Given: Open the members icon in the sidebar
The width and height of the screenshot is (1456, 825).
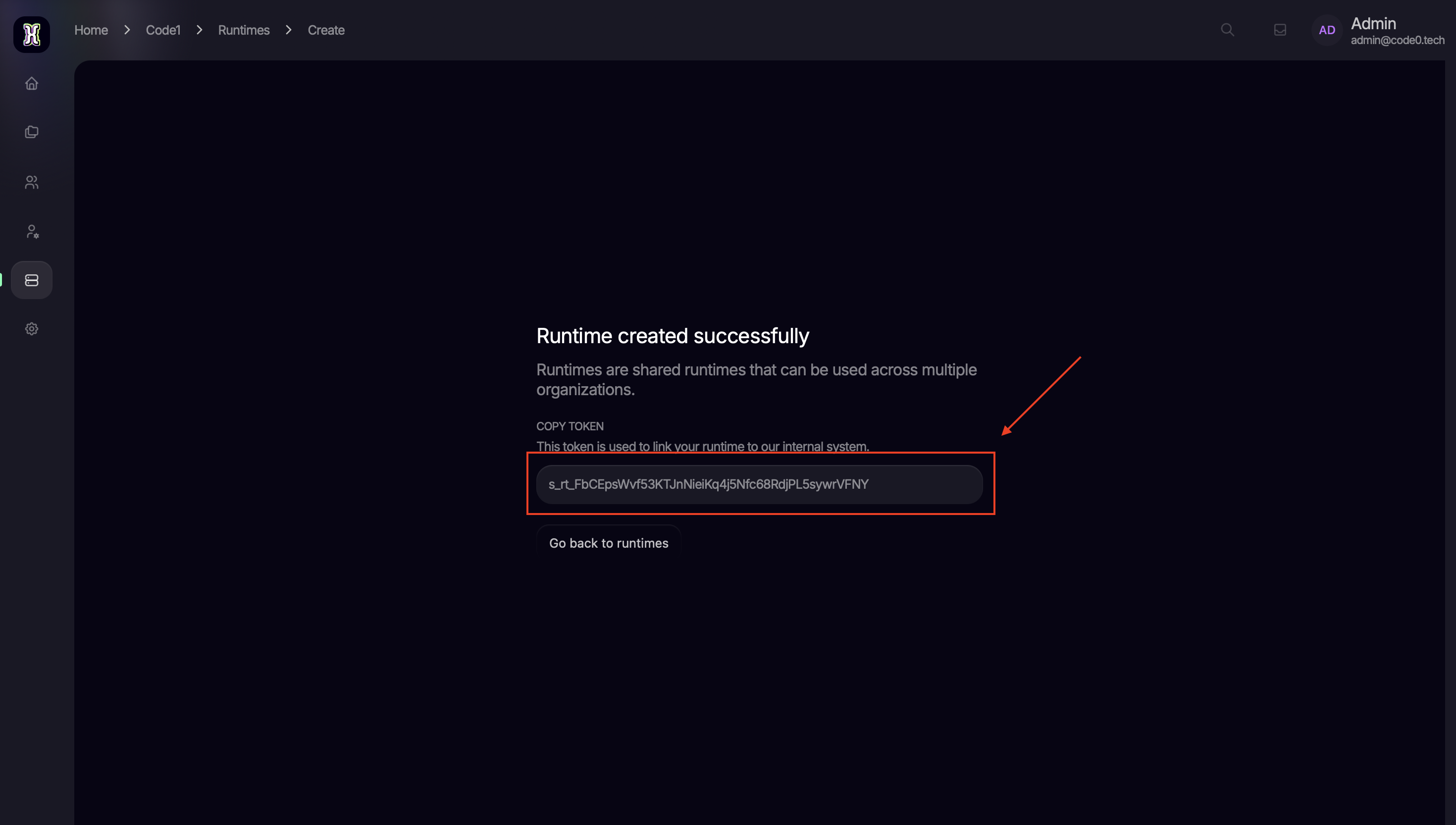Looking at the screenshot, I should 32,182.
